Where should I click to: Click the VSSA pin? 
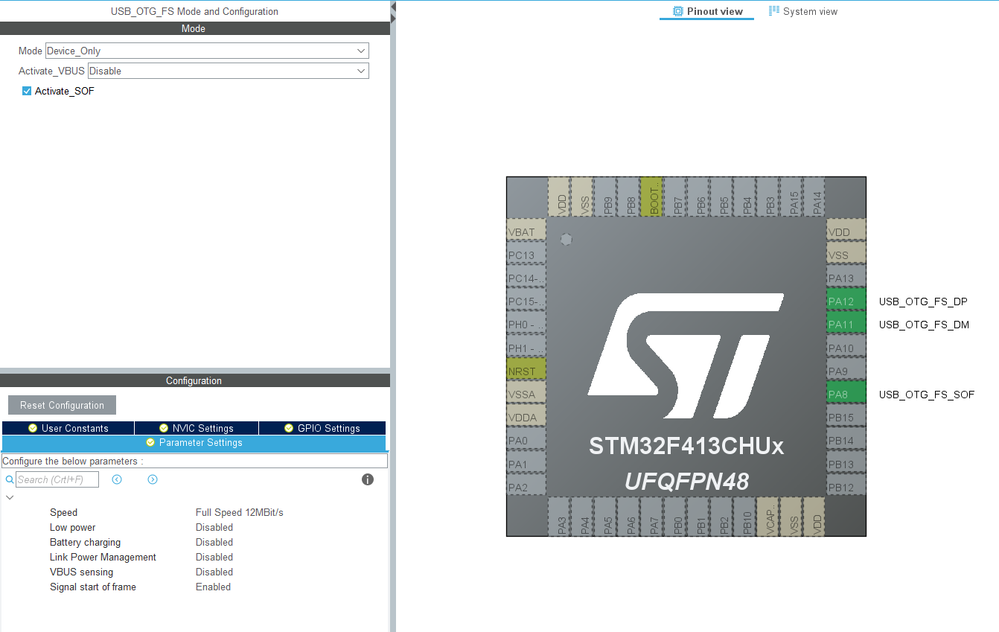tap(526, 394)
